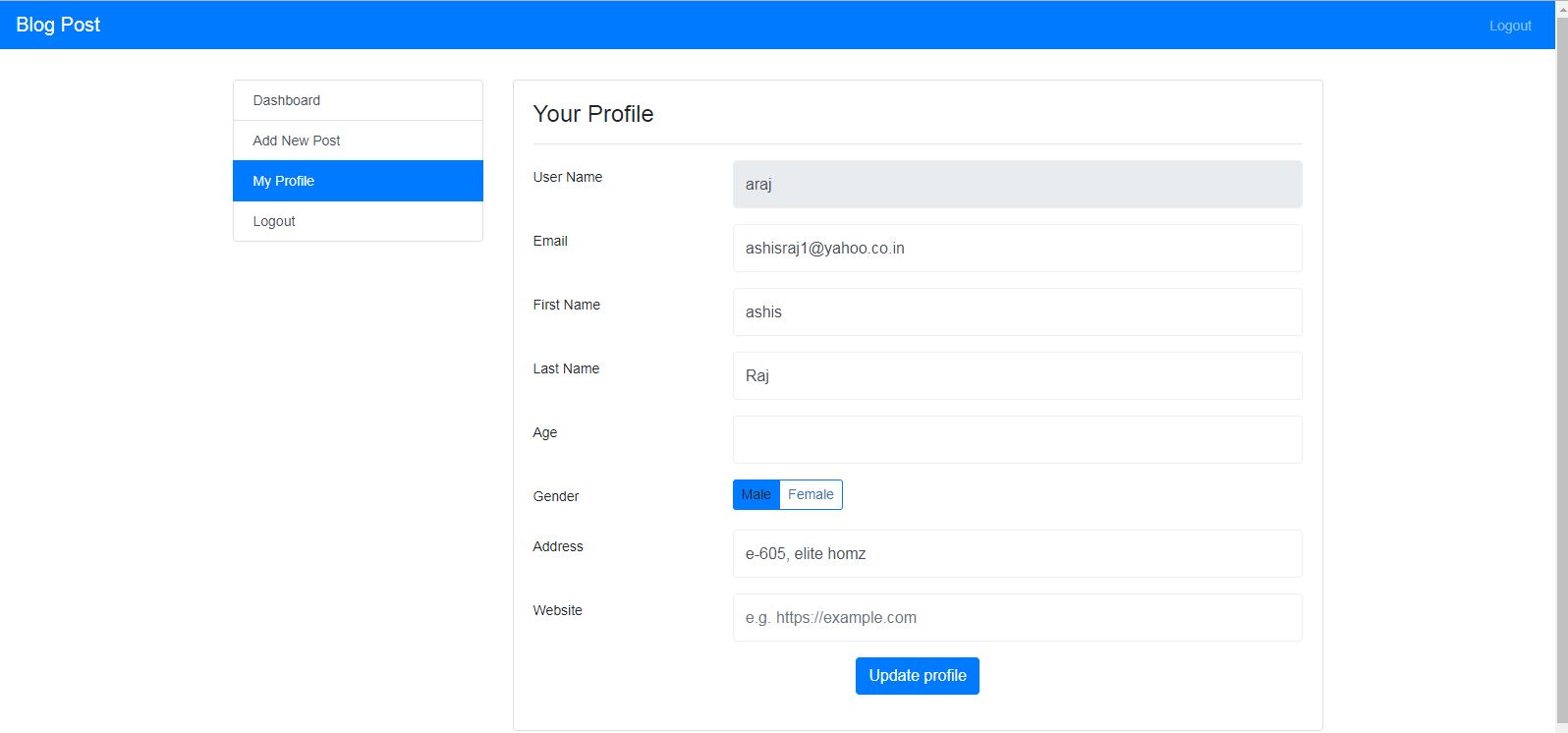Focus the Email input field
The width and height of the screenshot is (1568, 733).
pyautogui.click(x=1017, y=248)
